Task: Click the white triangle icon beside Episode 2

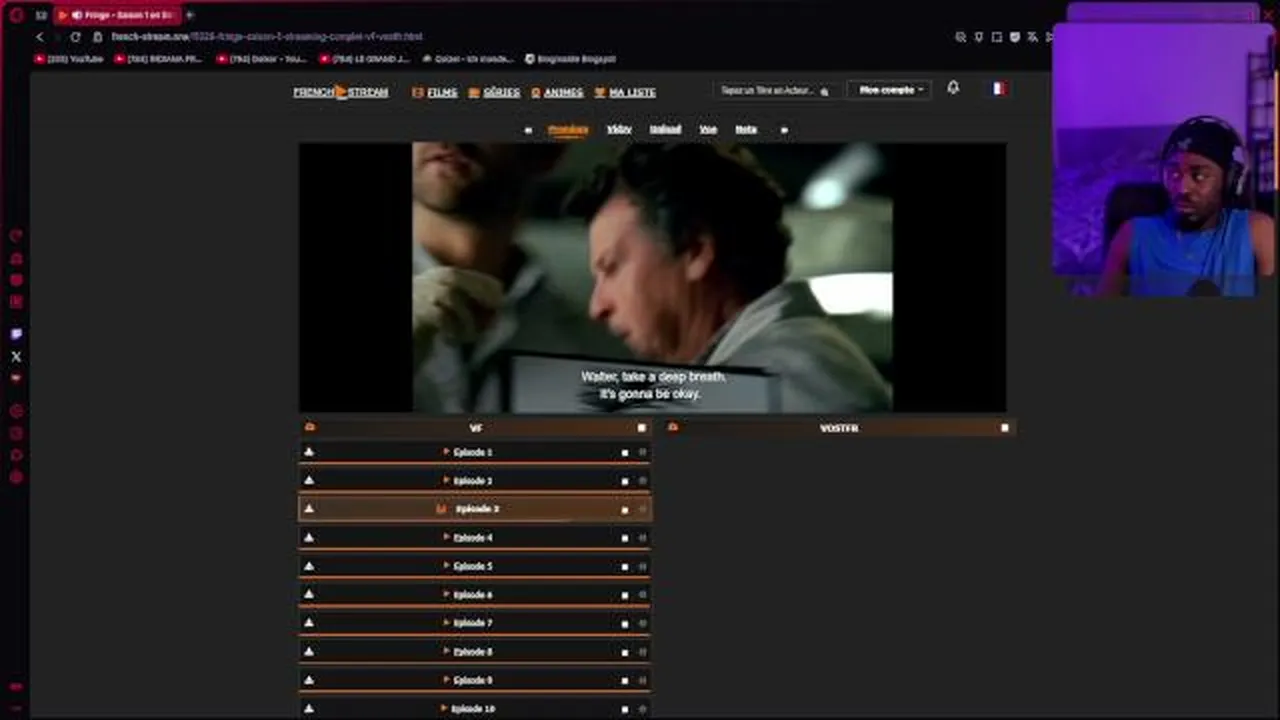Action: [309, 480]
